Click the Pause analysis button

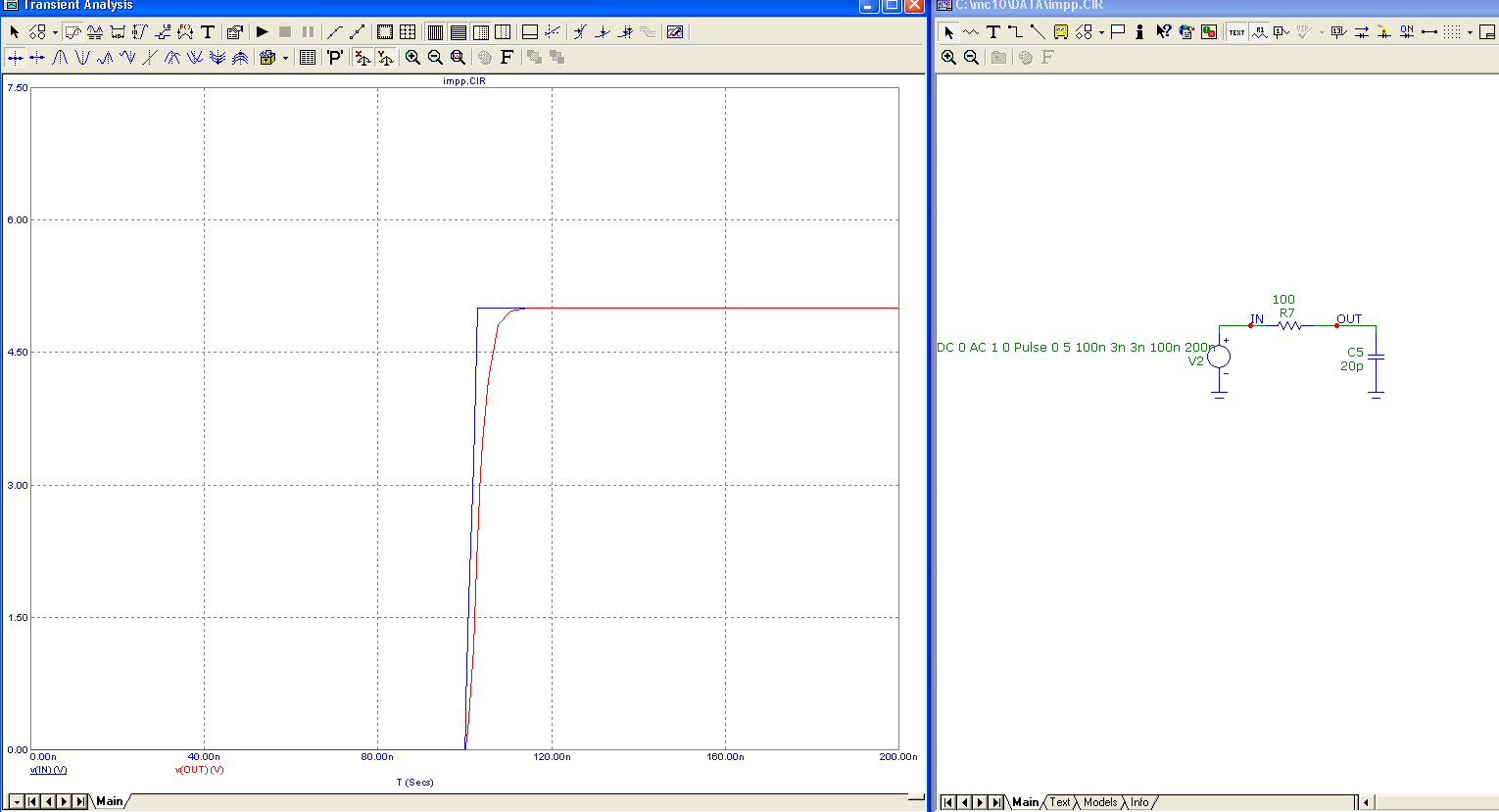(308, 32)
